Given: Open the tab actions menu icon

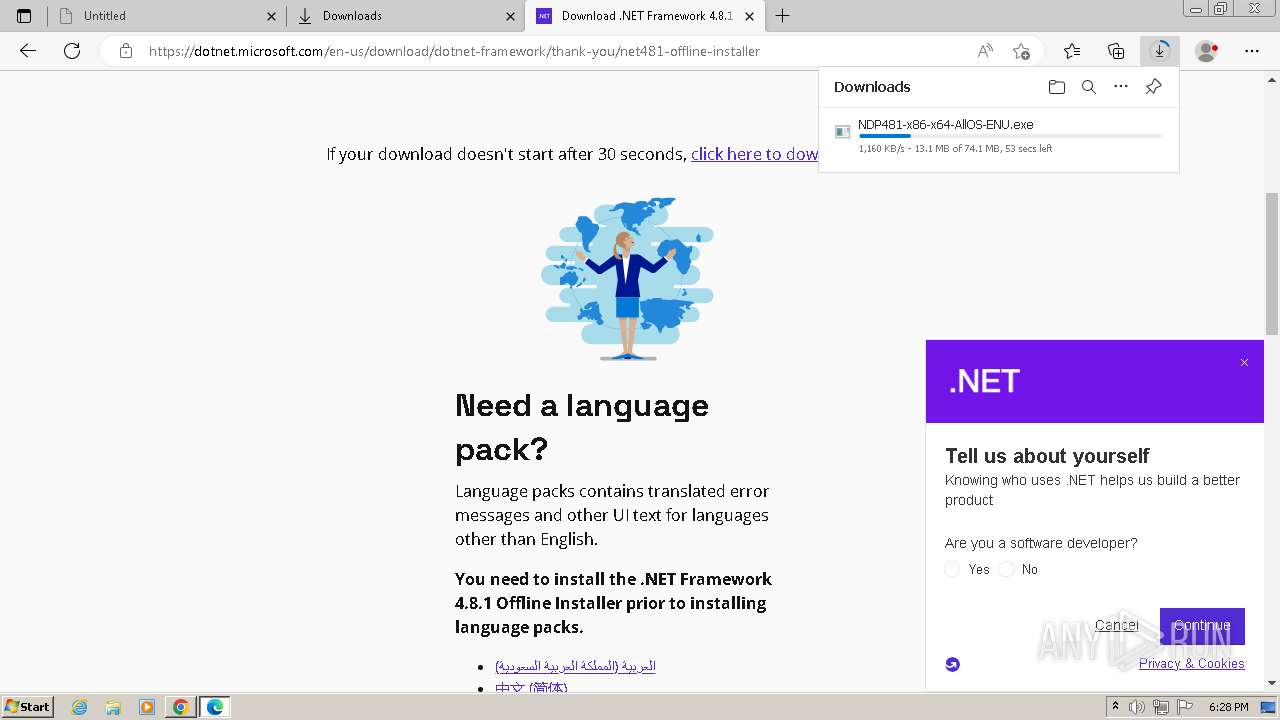Looking at the screenshot, I should 24,16.
